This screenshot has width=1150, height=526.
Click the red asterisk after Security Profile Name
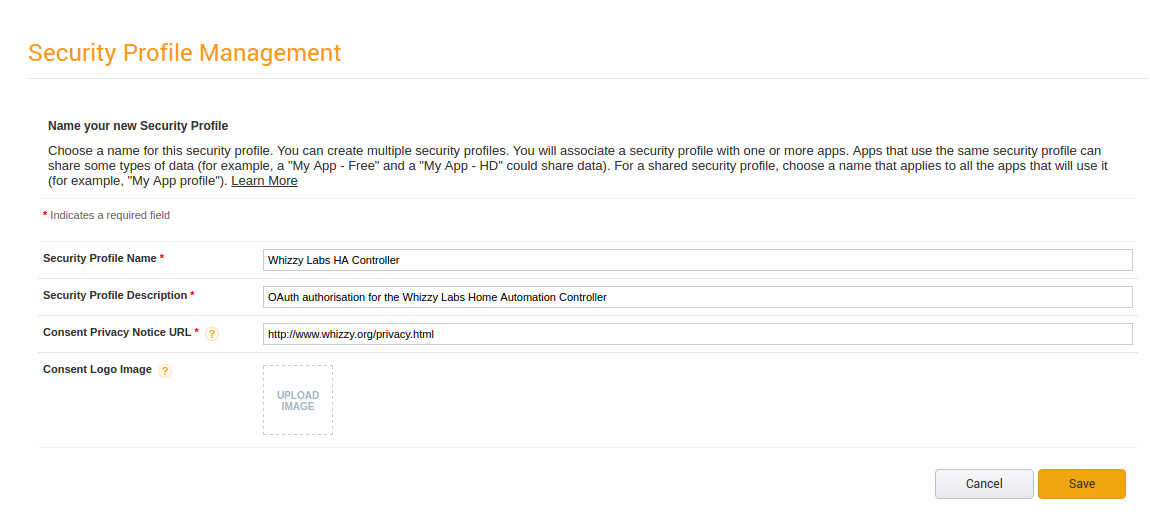[162, 258]
